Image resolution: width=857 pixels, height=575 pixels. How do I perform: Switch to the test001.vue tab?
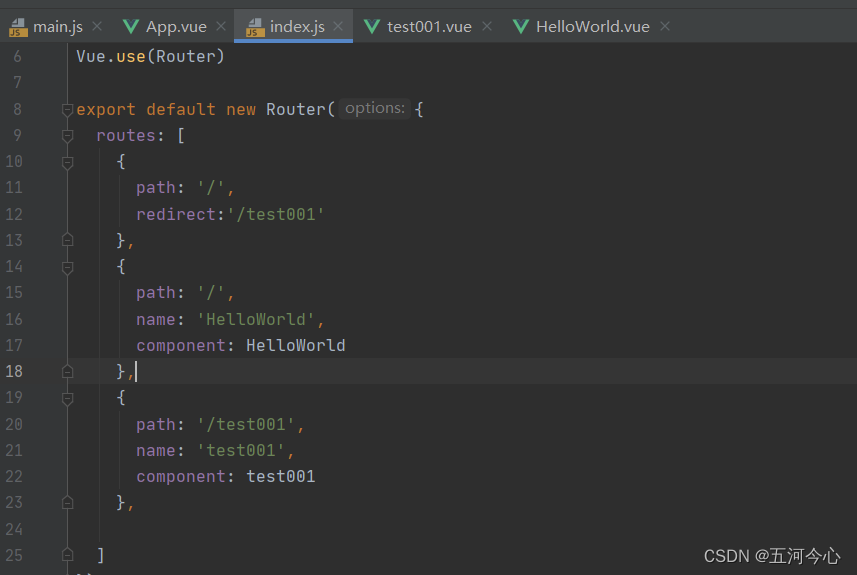click(x=429, y=26)
